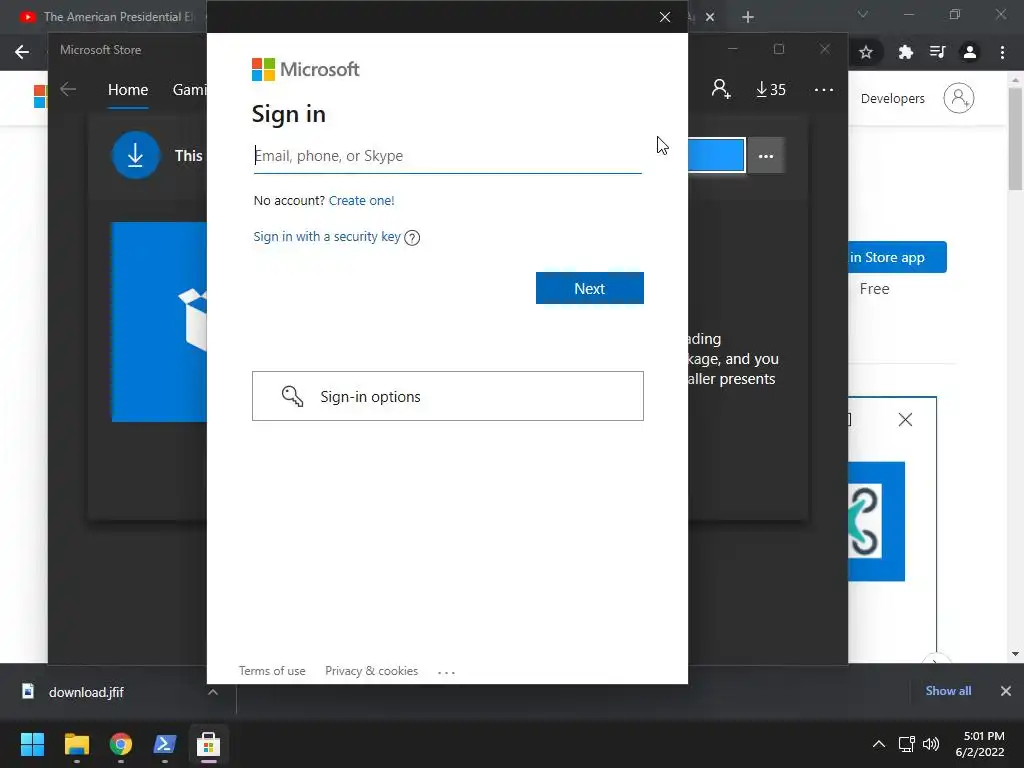The image size is (1024, 768).
Task: Show hidden system tray icons
Action: click(879, 744)
